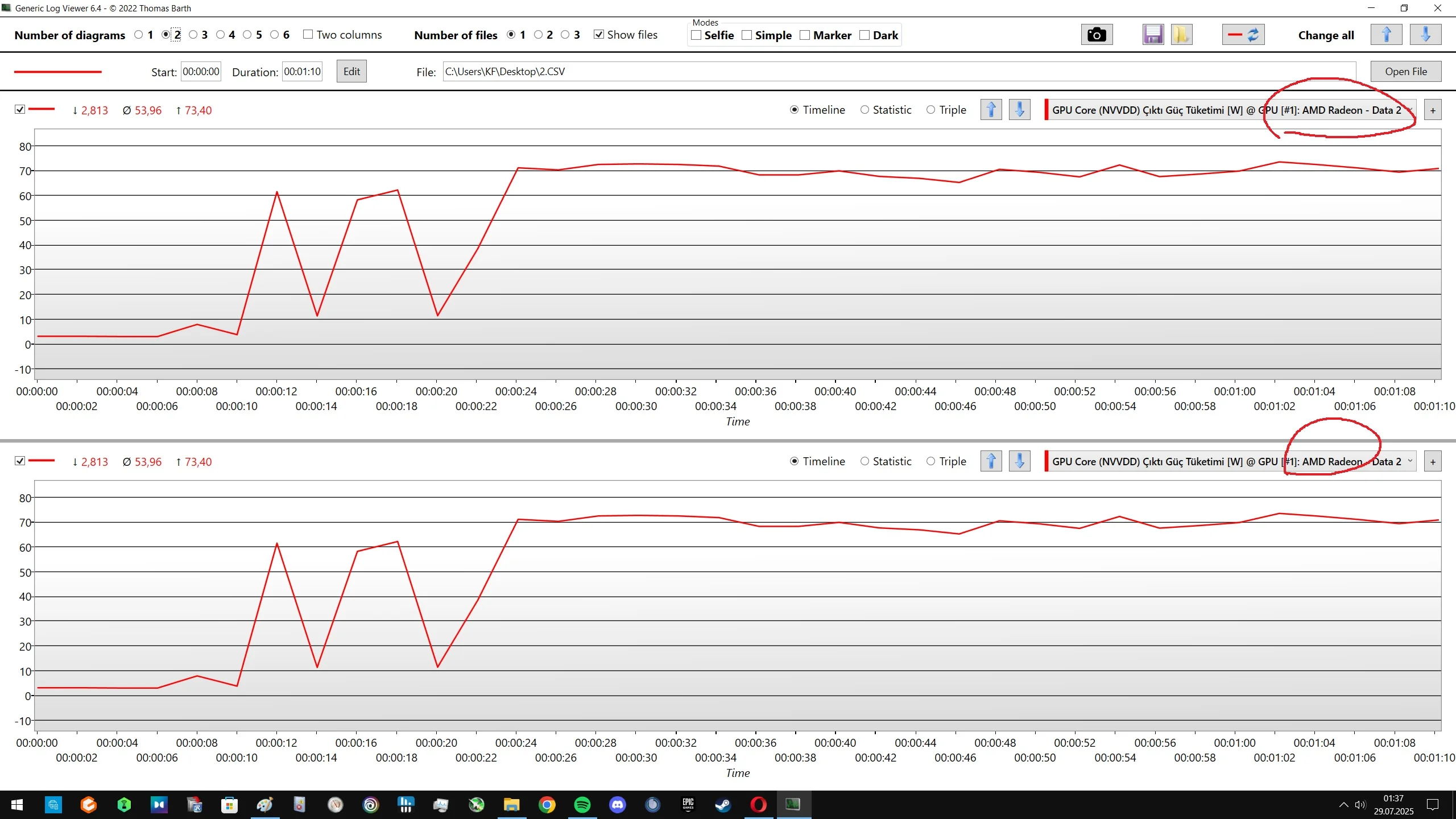Viewport: 1456px width, 819px height.
Task: Click the purple save floppy icon
Action: coord(1153,35)
